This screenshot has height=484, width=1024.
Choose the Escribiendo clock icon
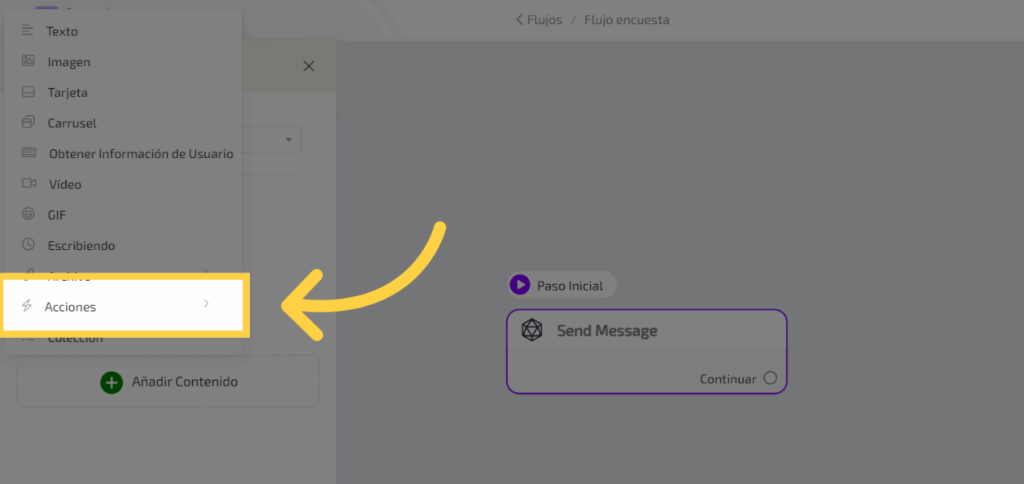coord(28,246)
